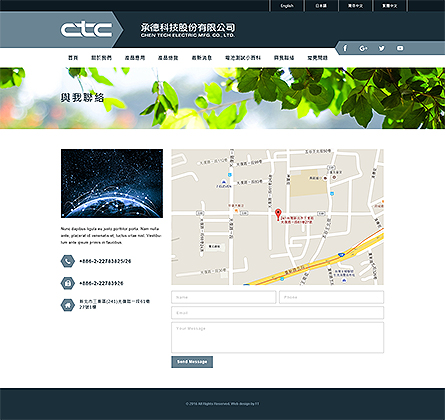Focus the Name input field

pyautogui.click(x=224, y=297)
